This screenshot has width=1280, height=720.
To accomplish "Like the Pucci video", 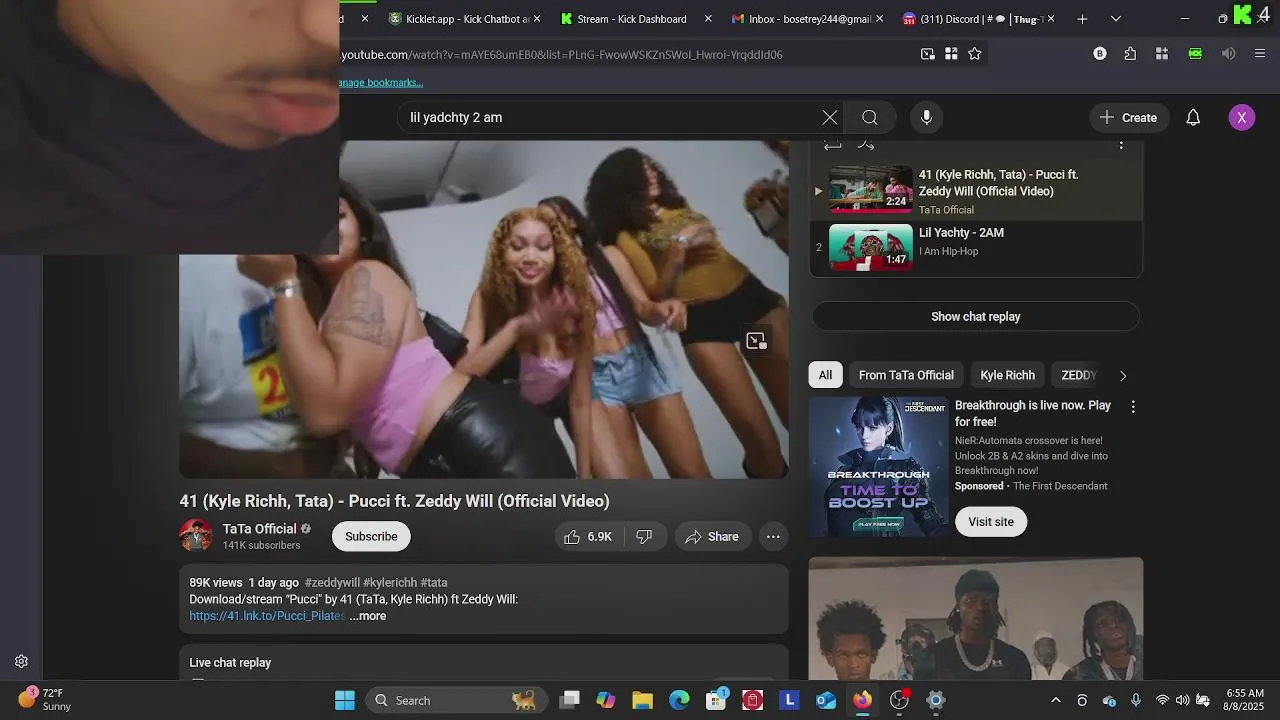I will click(x=588, y=537).
